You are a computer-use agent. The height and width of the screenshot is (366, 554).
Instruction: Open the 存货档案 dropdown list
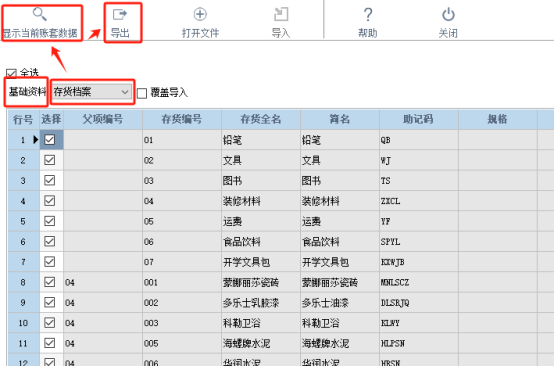coord(92,92)
